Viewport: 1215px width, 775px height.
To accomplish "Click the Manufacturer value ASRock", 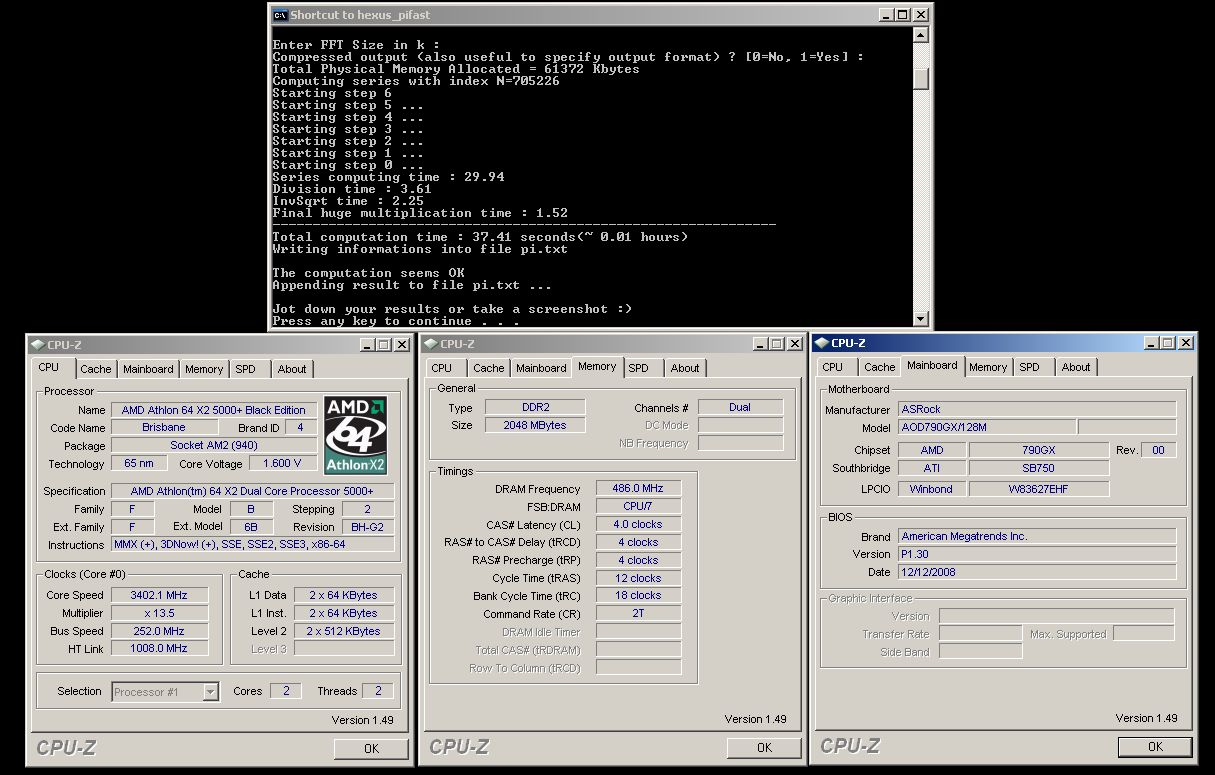I will coord(1035,409).
